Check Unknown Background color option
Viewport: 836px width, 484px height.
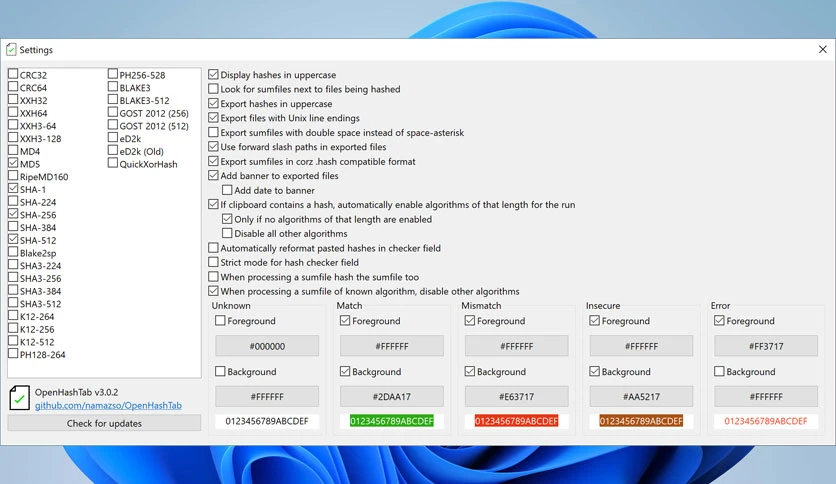pyautogui.click(x=220, y=372)
